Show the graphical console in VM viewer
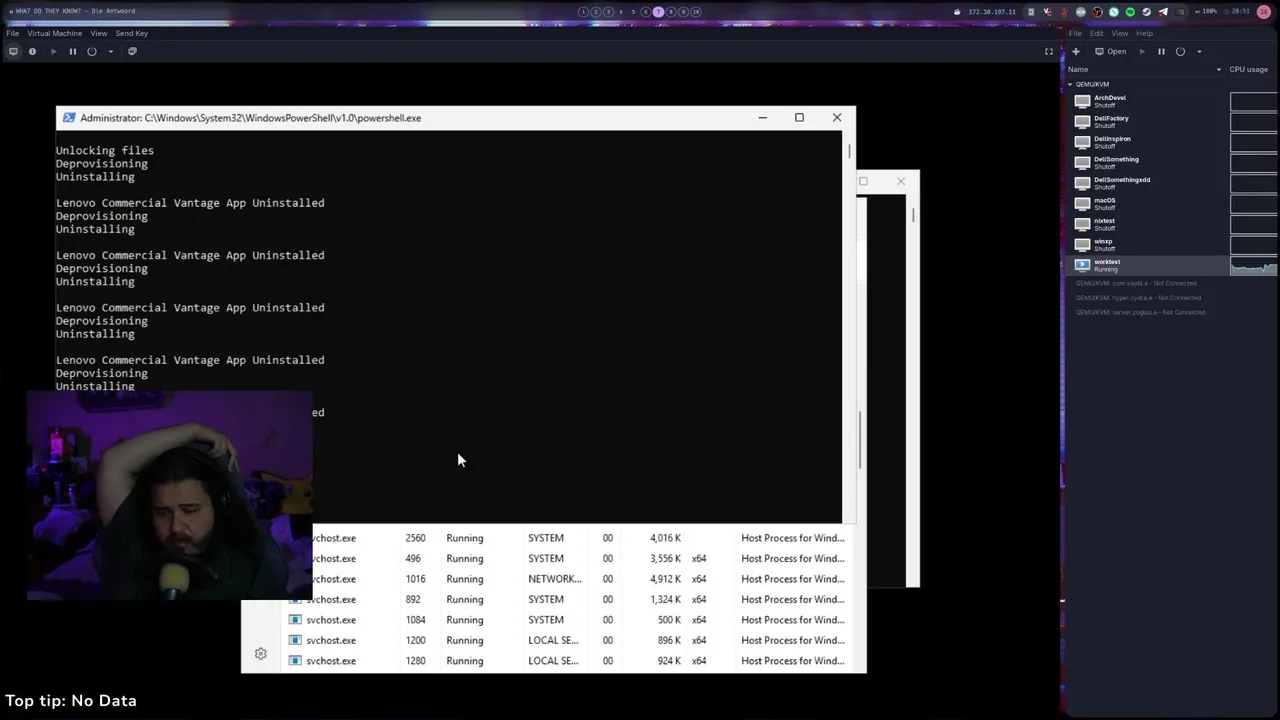The image size is (1280, 720). point(13,51)
